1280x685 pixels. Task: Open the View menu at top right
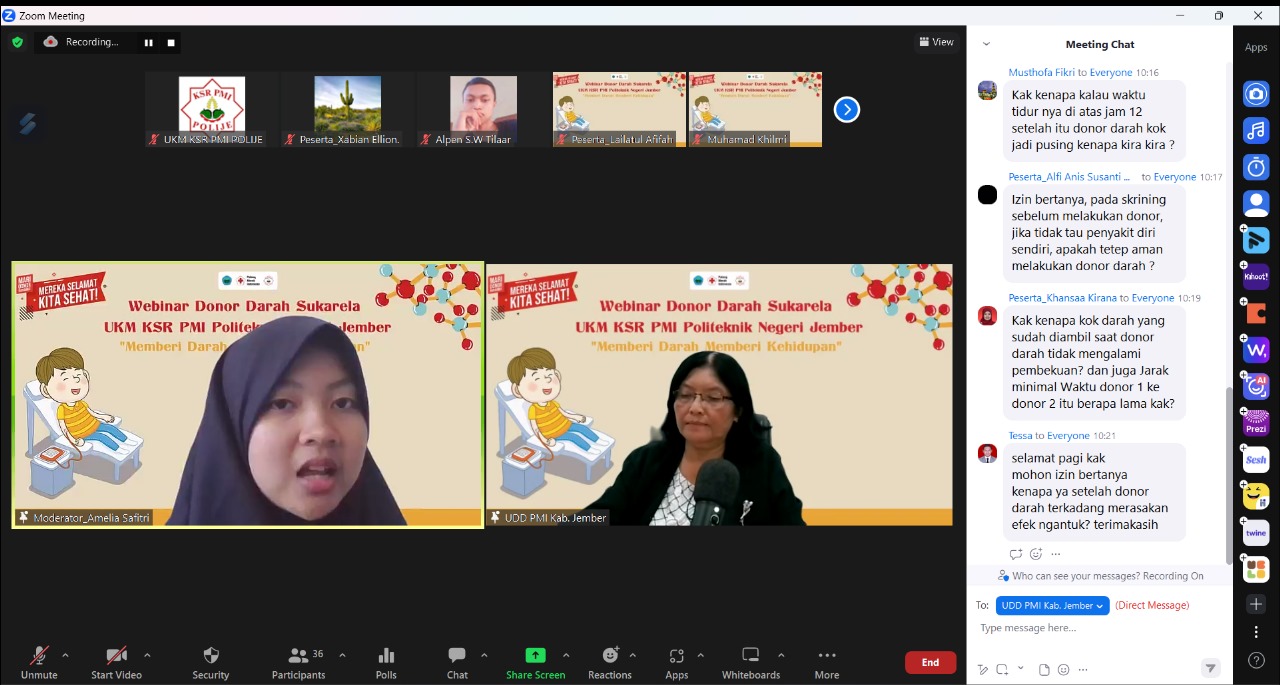pyautogui.click(x=936, y=41)
